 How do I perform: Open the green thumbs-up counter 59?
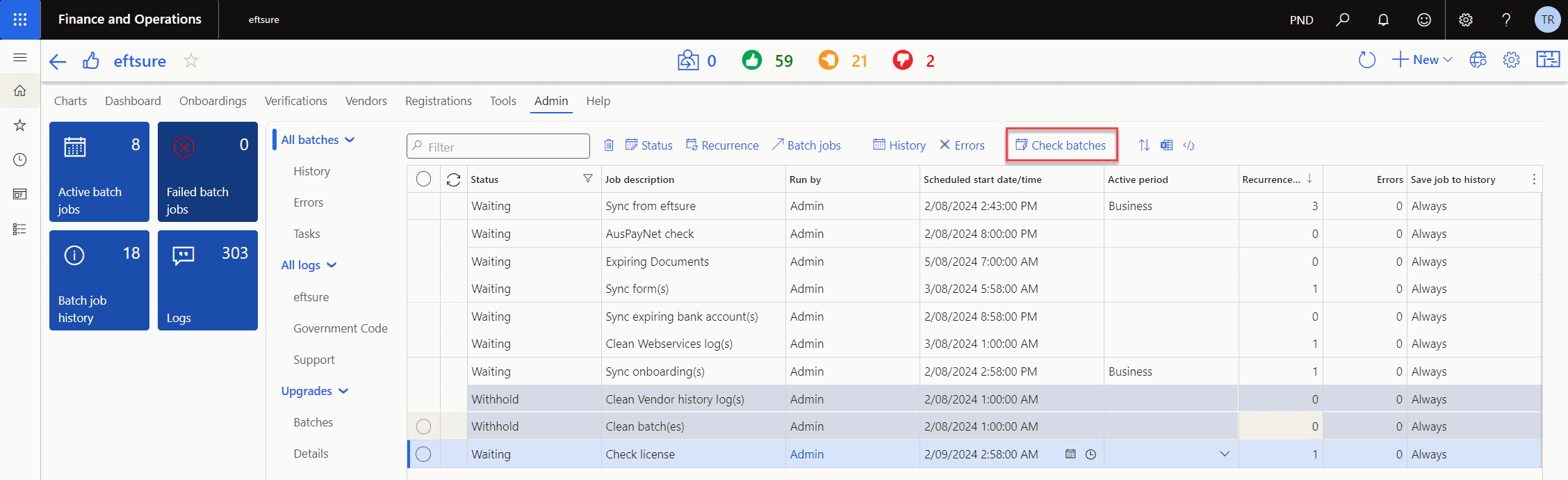(767, 61)
